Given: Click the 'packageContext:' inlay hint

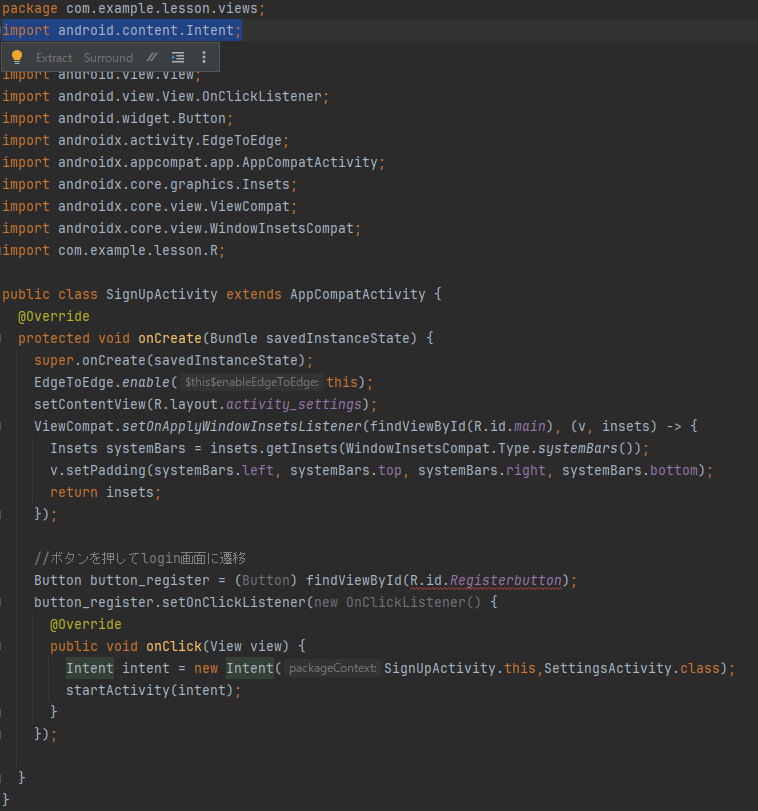Looking at the screenshot, I should pos(332,668).
